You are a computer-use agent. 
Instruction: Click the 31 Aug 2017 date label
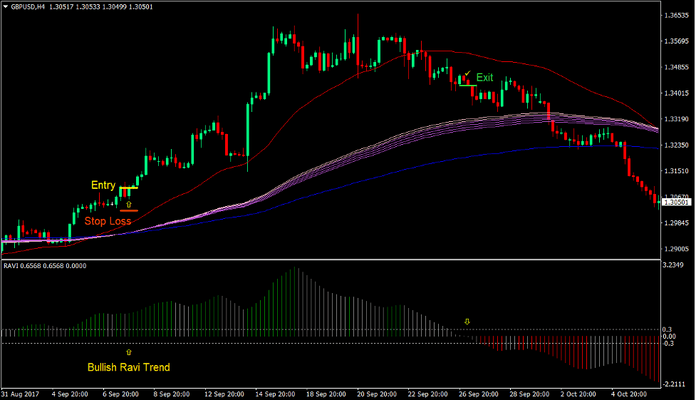coord(20,394)
